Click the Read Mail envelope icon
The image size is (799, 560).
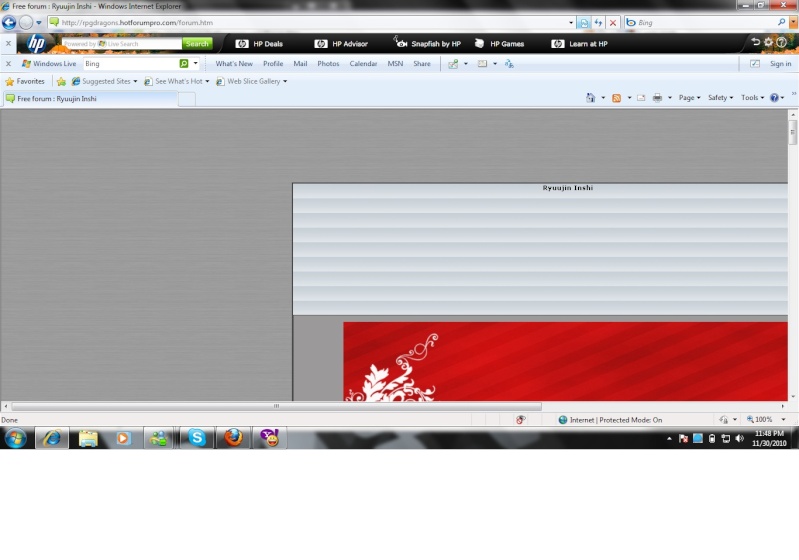(641, 98)
